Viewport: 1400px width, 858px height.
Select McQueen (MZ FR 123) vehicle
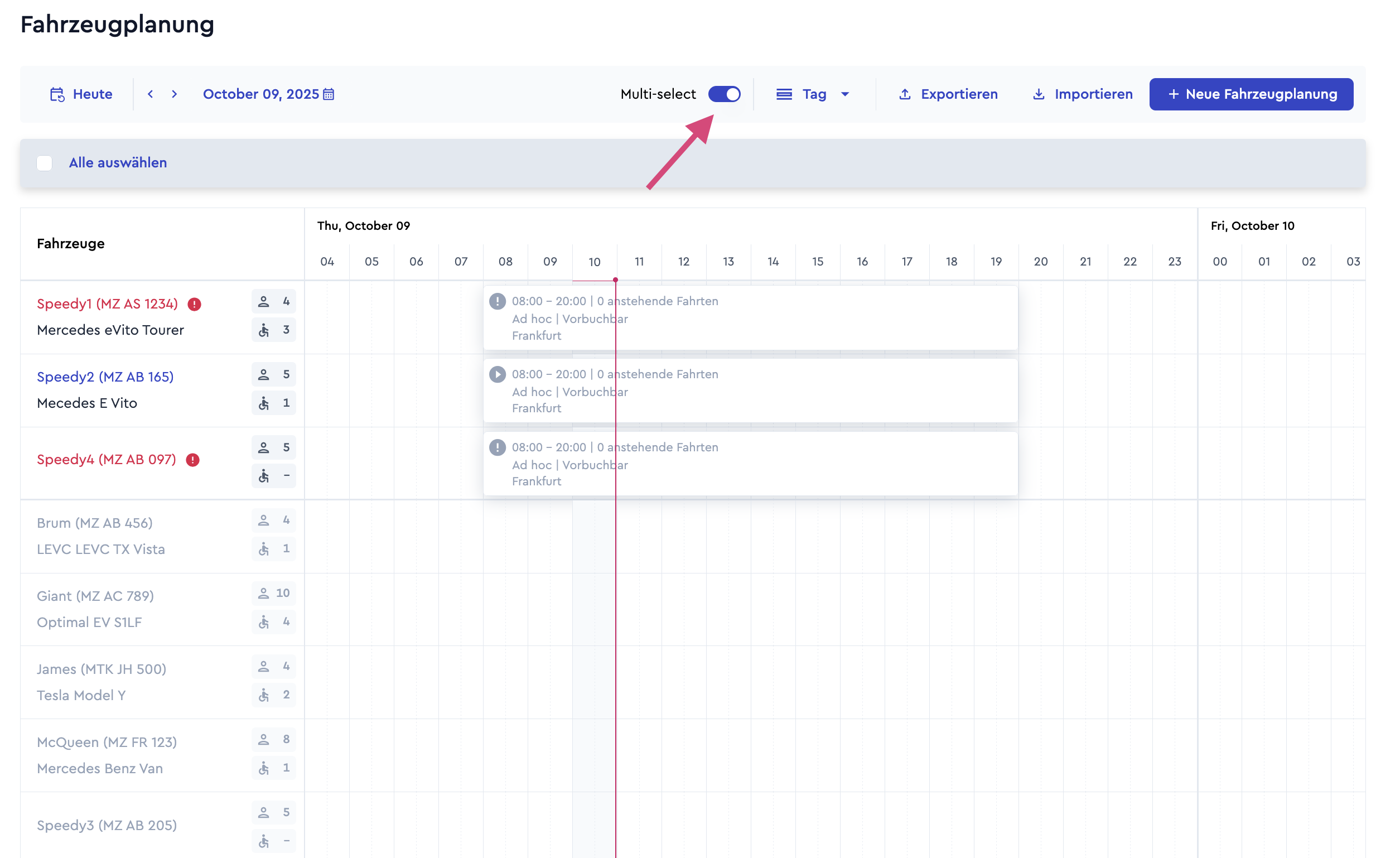coord(107,743)
